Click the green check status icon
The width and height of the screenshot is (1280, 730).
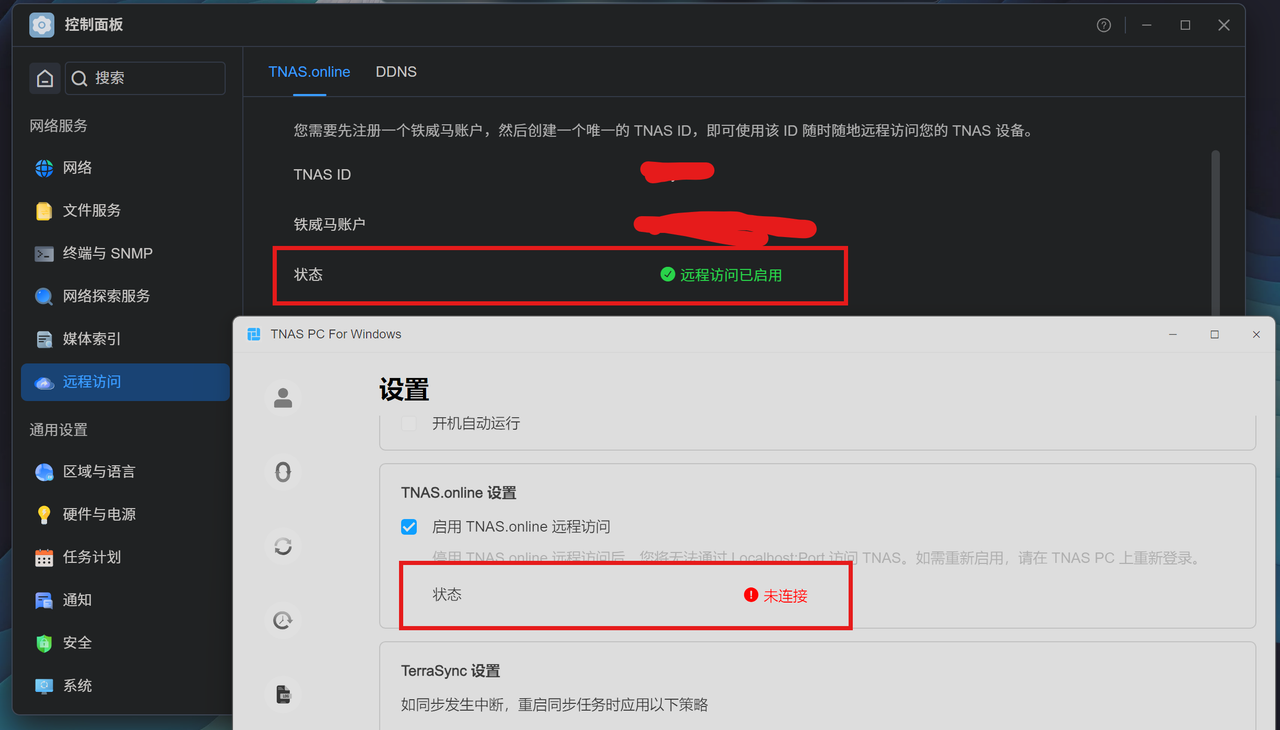click(668, 274)
